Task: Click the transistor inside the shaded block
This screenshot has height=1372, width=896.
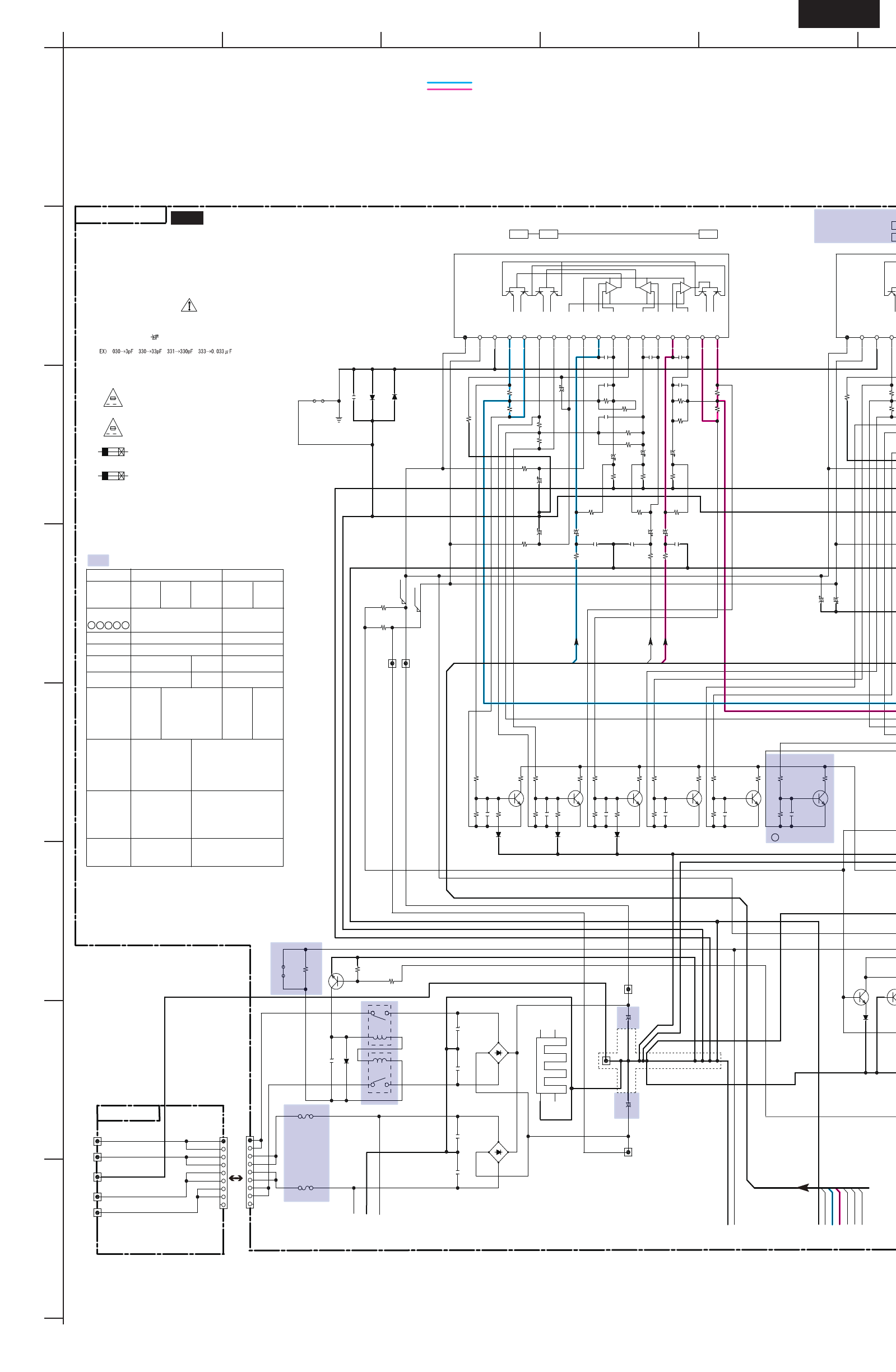Action: [x=820, y=798]
